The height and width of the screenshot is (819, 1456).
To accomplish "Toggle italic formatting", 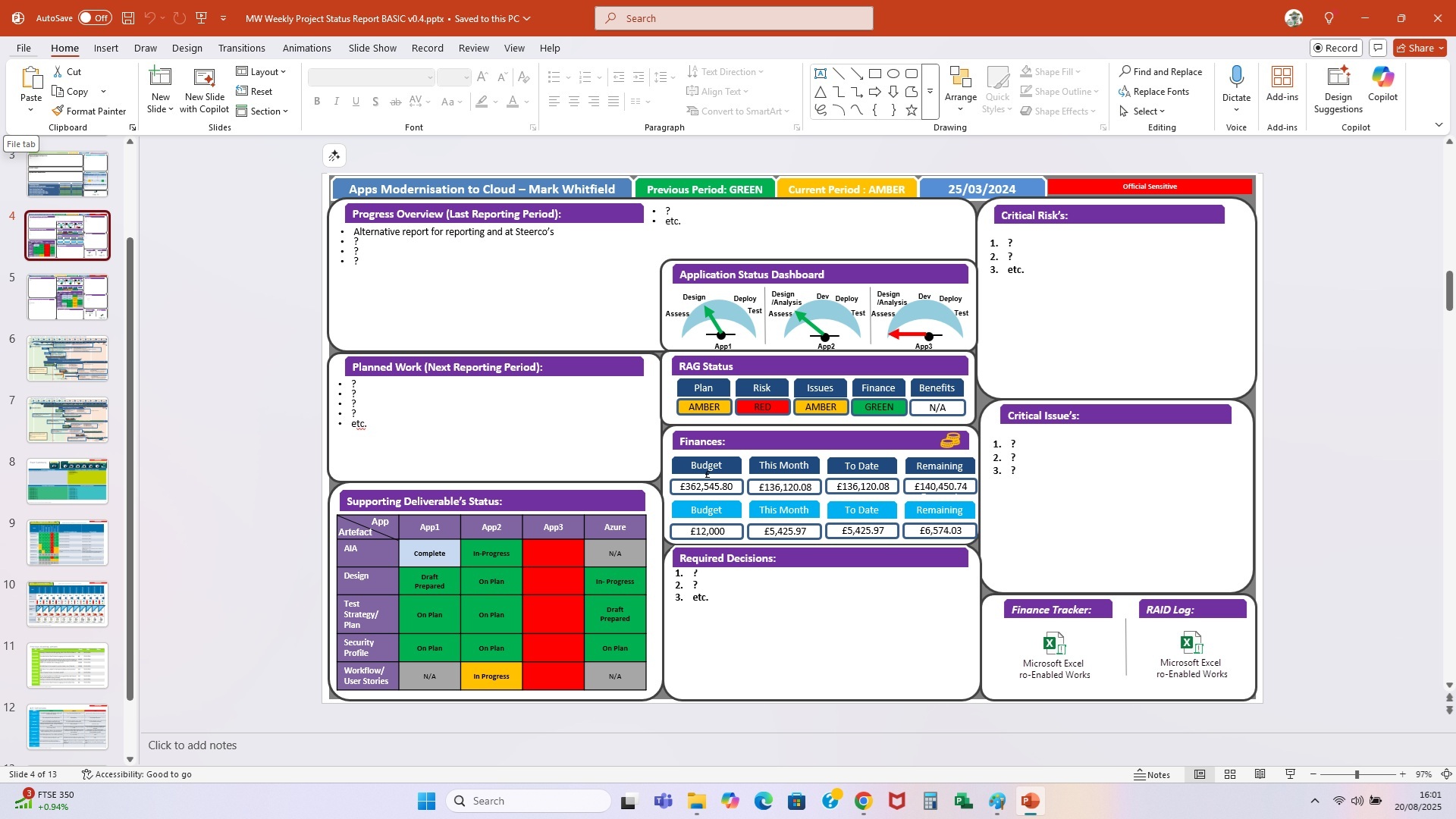I will point(336,101).
